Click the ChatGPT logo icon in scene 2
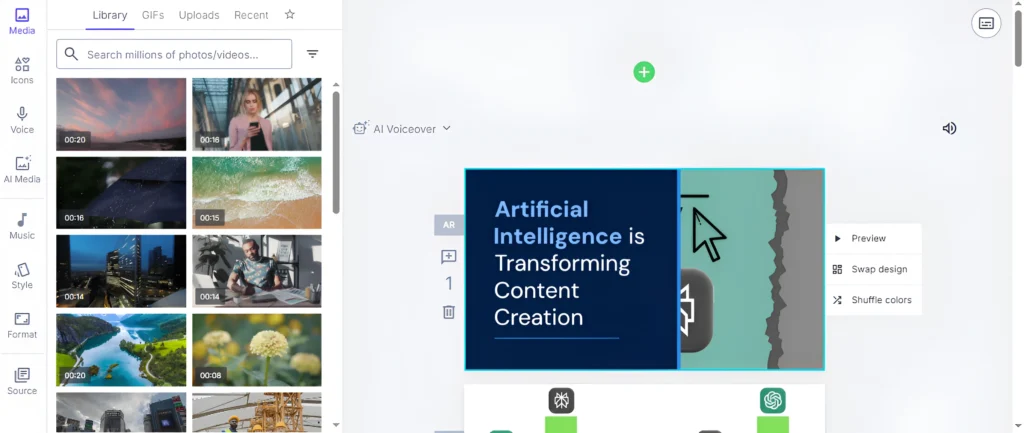This screenshot has width=1024, height=433. 773,400
